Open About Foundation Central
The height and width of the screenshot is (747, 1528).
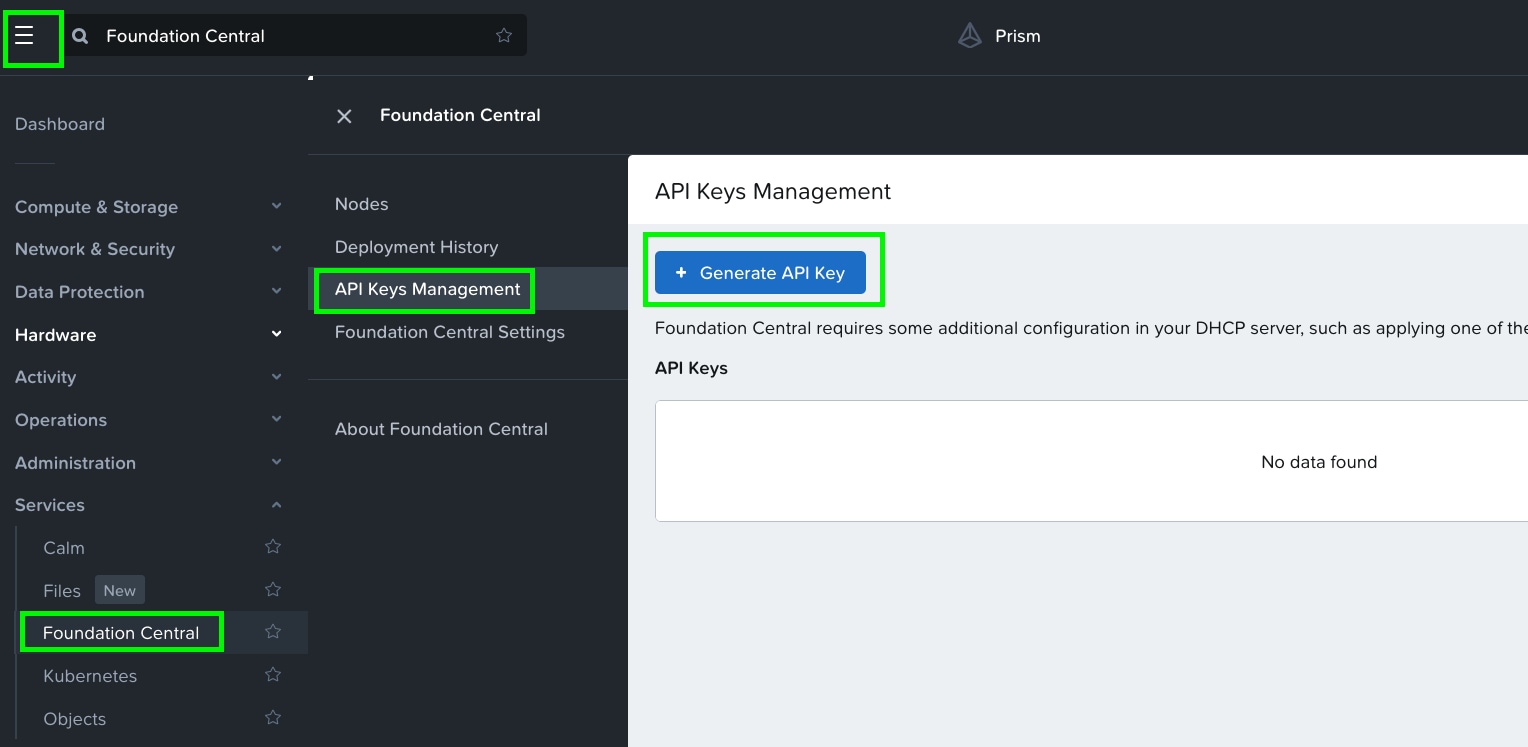click(441, 429)
